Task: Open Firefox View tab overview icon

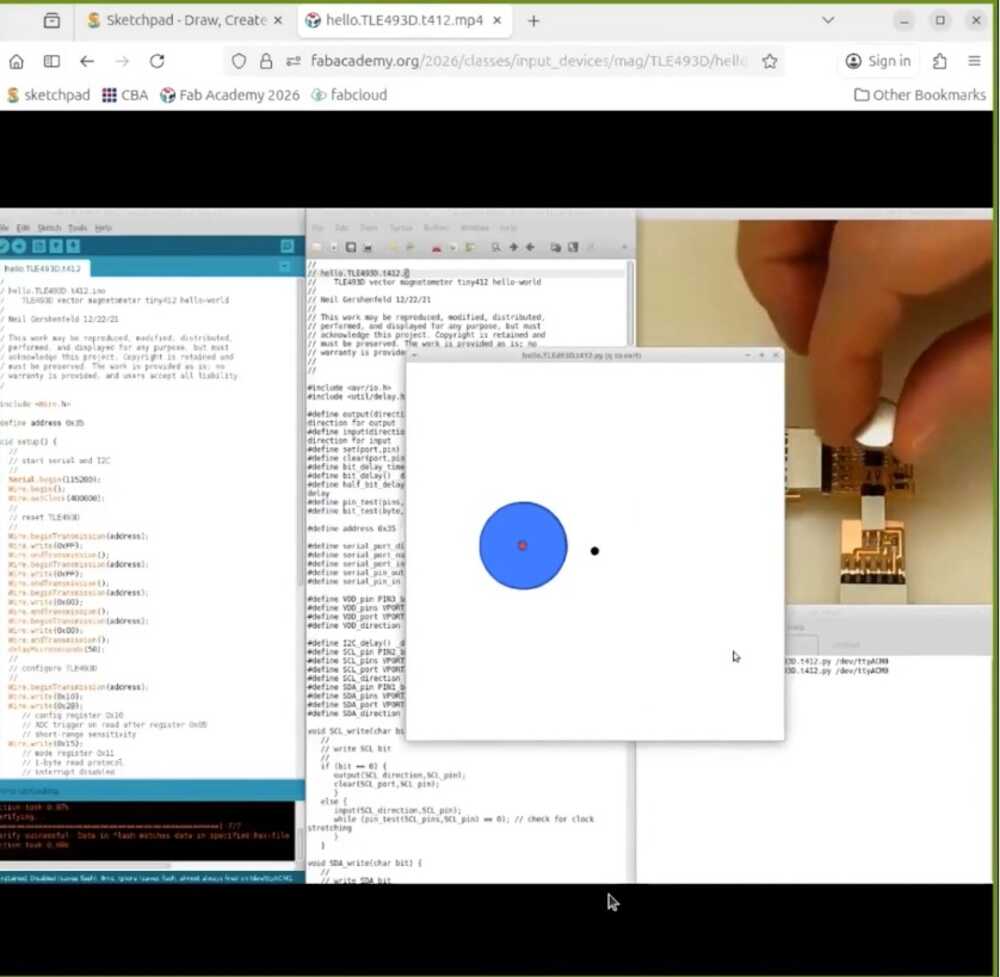Action: 52,20
